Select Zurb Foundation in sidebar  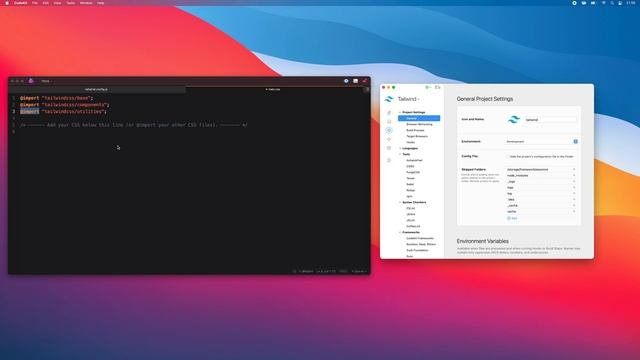[417, 250]
